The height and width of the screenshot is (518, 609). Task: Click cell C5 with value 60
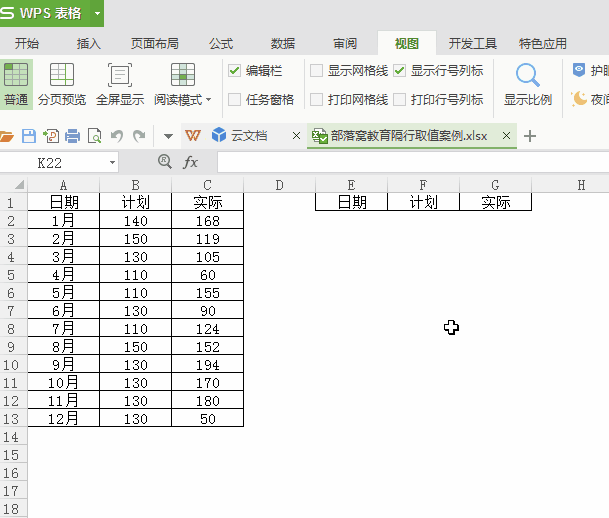[x=207, y=275]
